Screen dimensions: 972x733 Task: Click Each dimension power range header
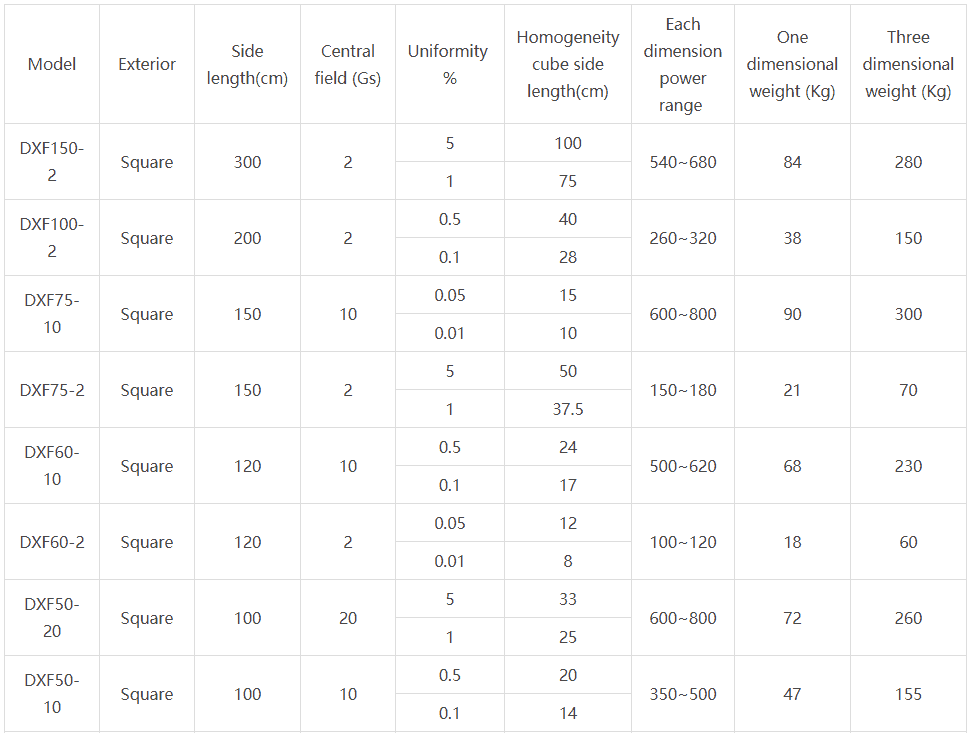point(683,64)
